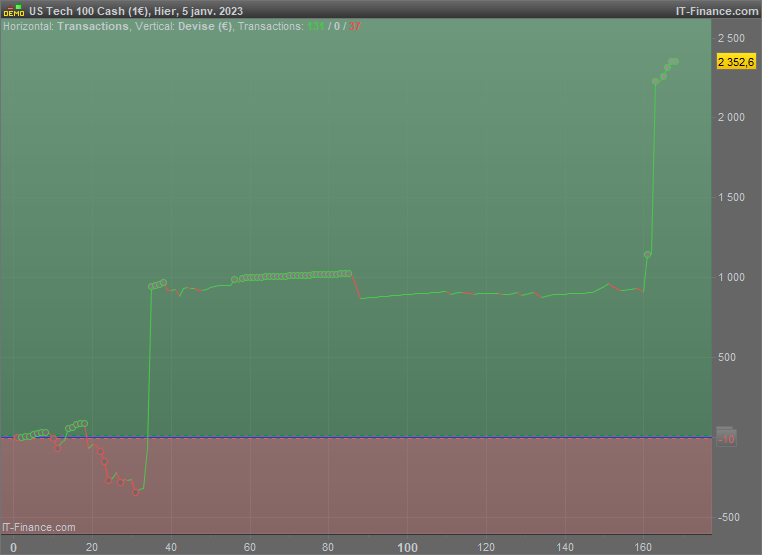Image resolution: width=762 pixels, height=555 pixels.
Task: Click the '100' horizontal axis label
Action: point(407,548)
